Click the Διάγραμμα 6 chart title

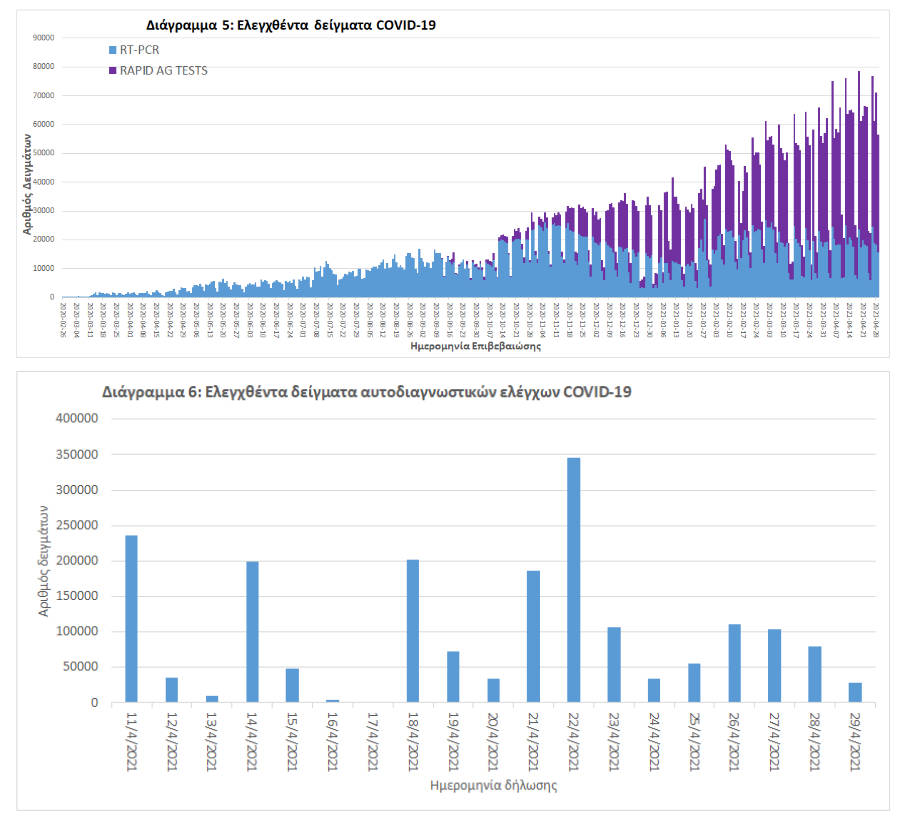366,393
